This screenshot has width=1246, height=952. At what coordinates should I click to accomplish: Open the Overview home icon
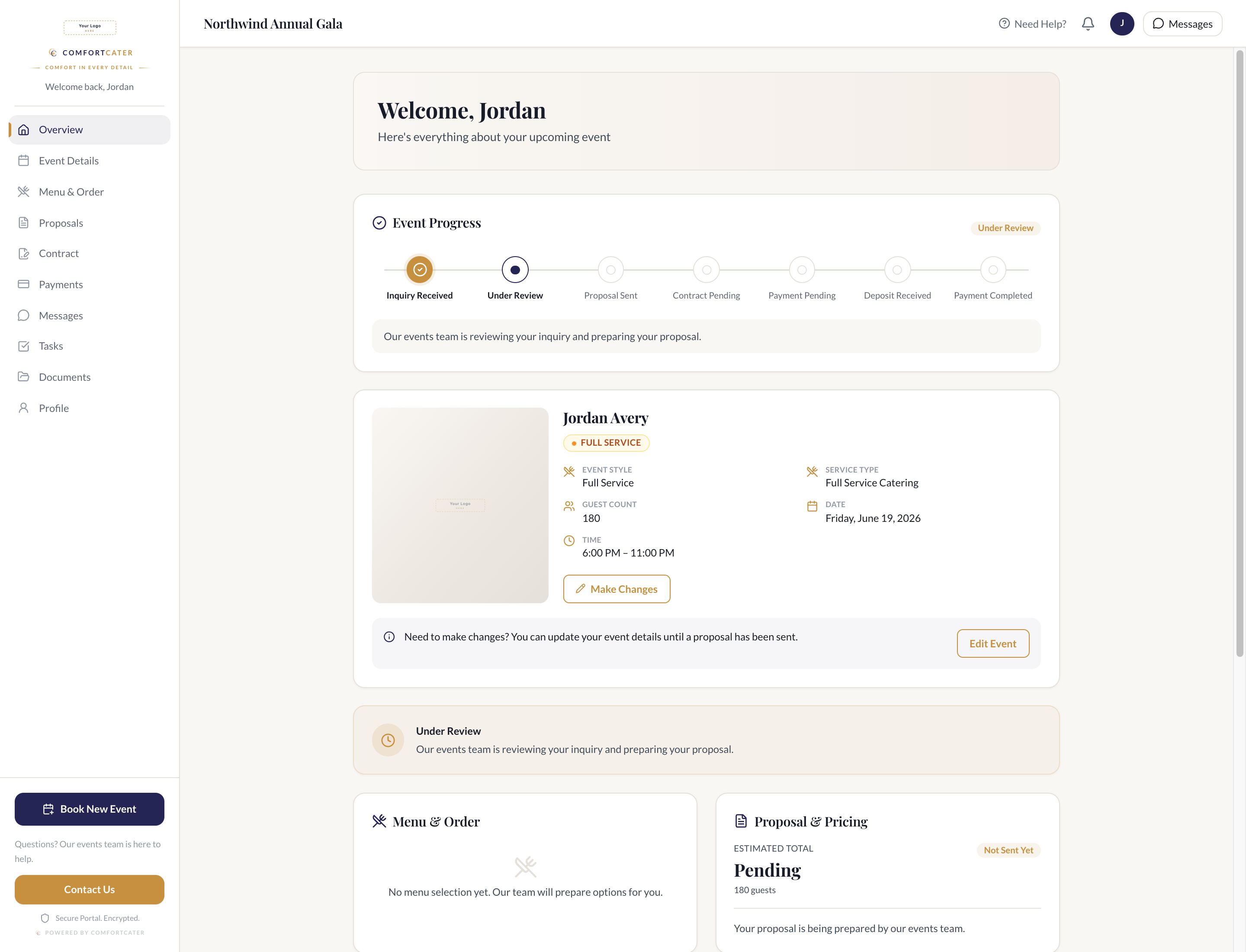tap(23, 130)
